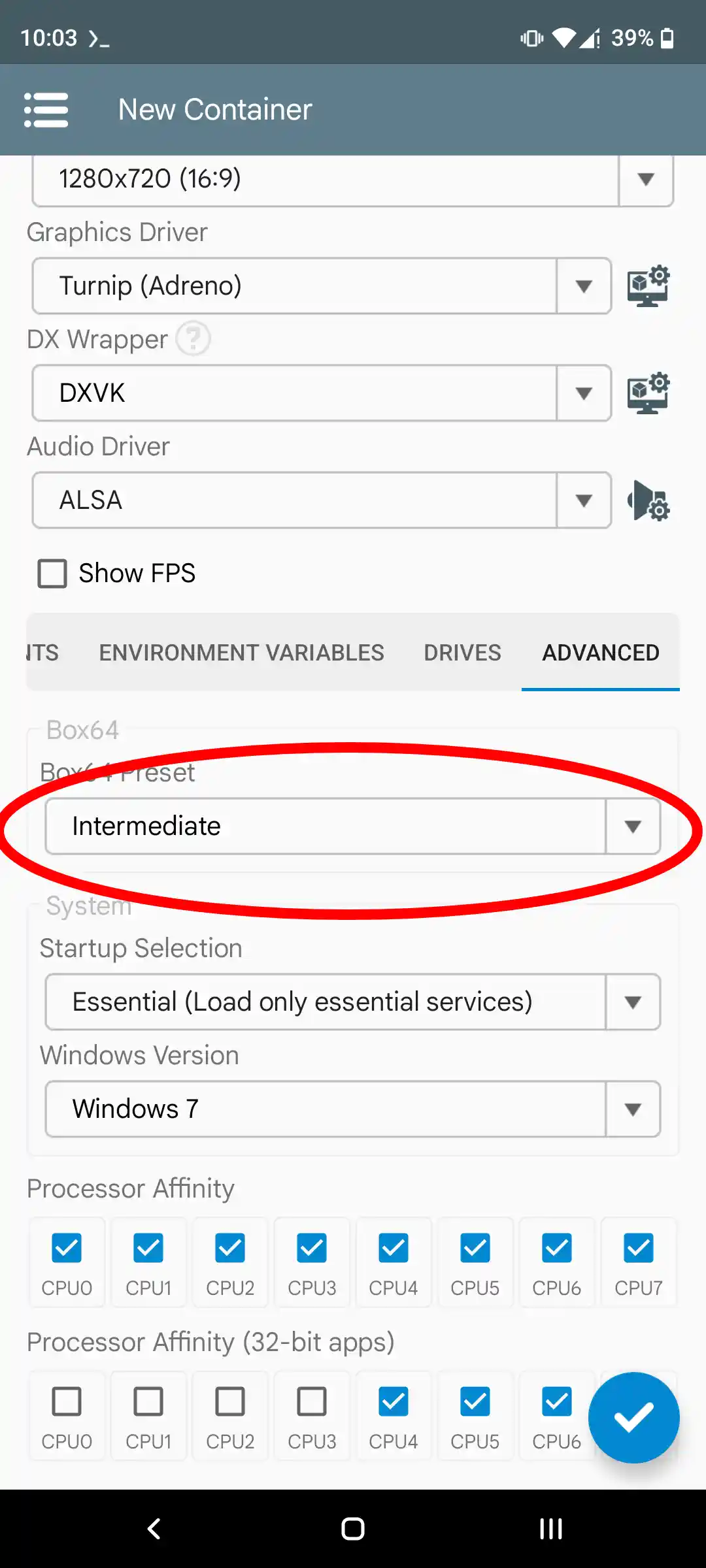Expand the Windows Version dropdown

click(352, 1109)
